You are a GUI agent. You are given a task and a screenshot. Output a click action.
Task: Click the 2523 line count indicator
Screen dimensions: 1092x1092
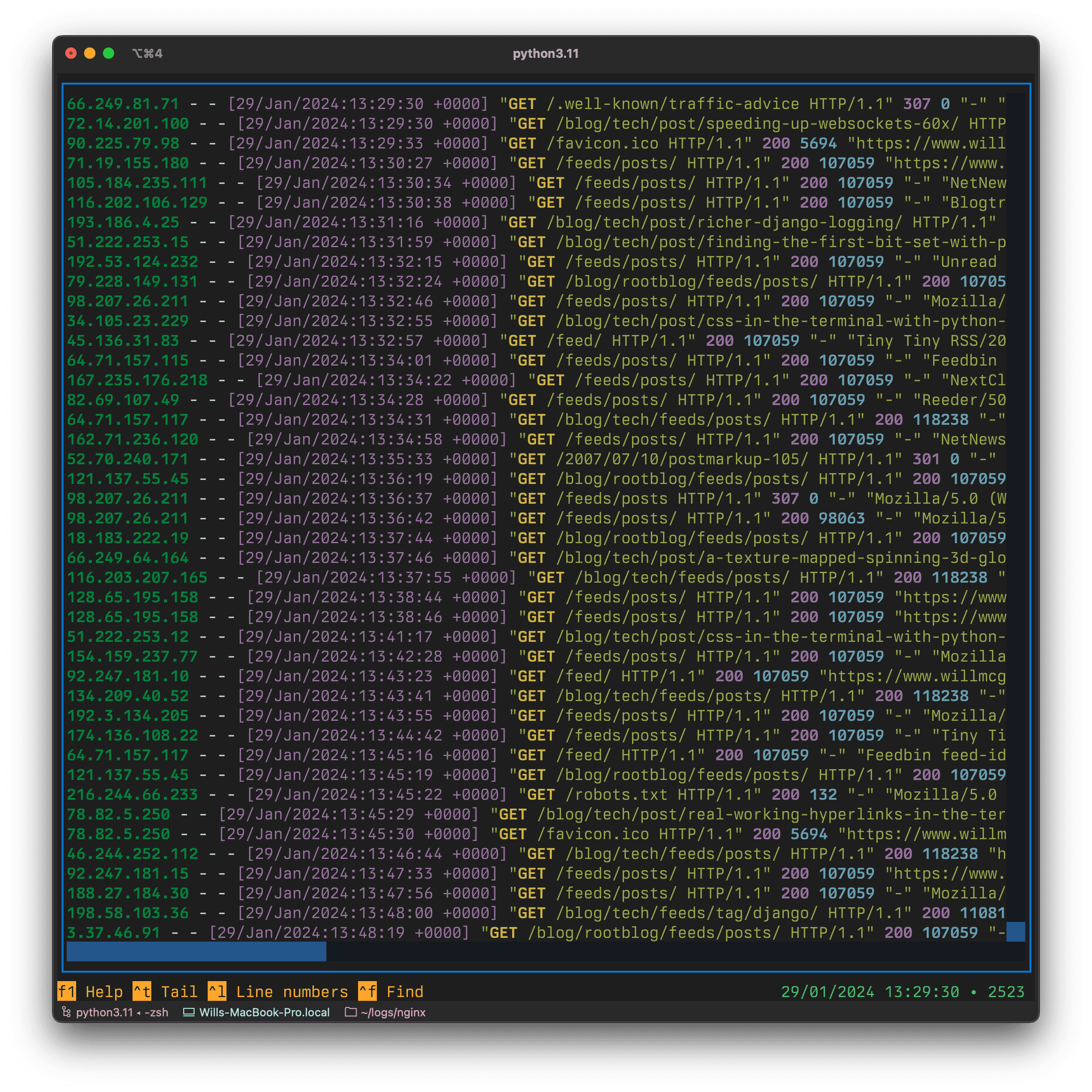1006,991
